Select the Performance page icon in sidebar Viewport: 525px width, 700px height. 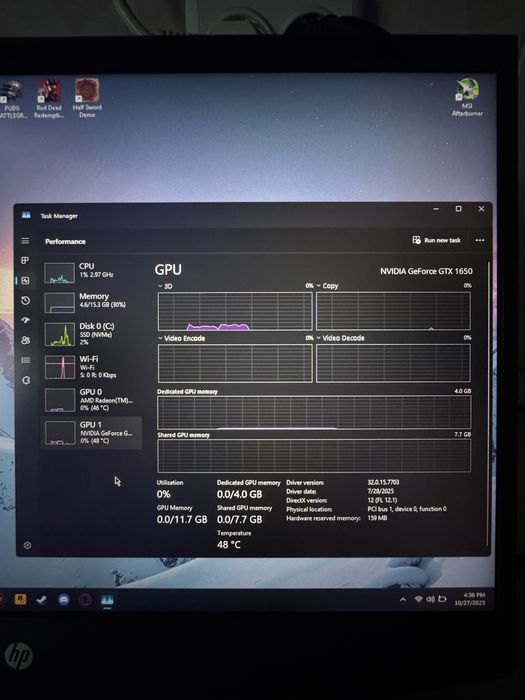pos(25,280)
